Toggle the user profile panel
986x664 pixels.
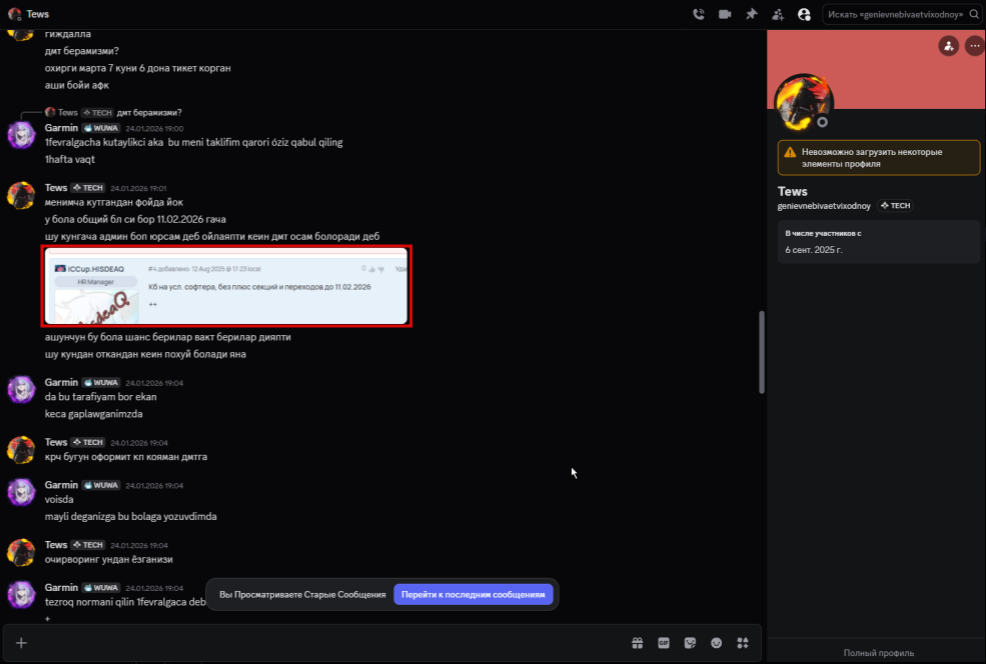click(x=804, y=14)
